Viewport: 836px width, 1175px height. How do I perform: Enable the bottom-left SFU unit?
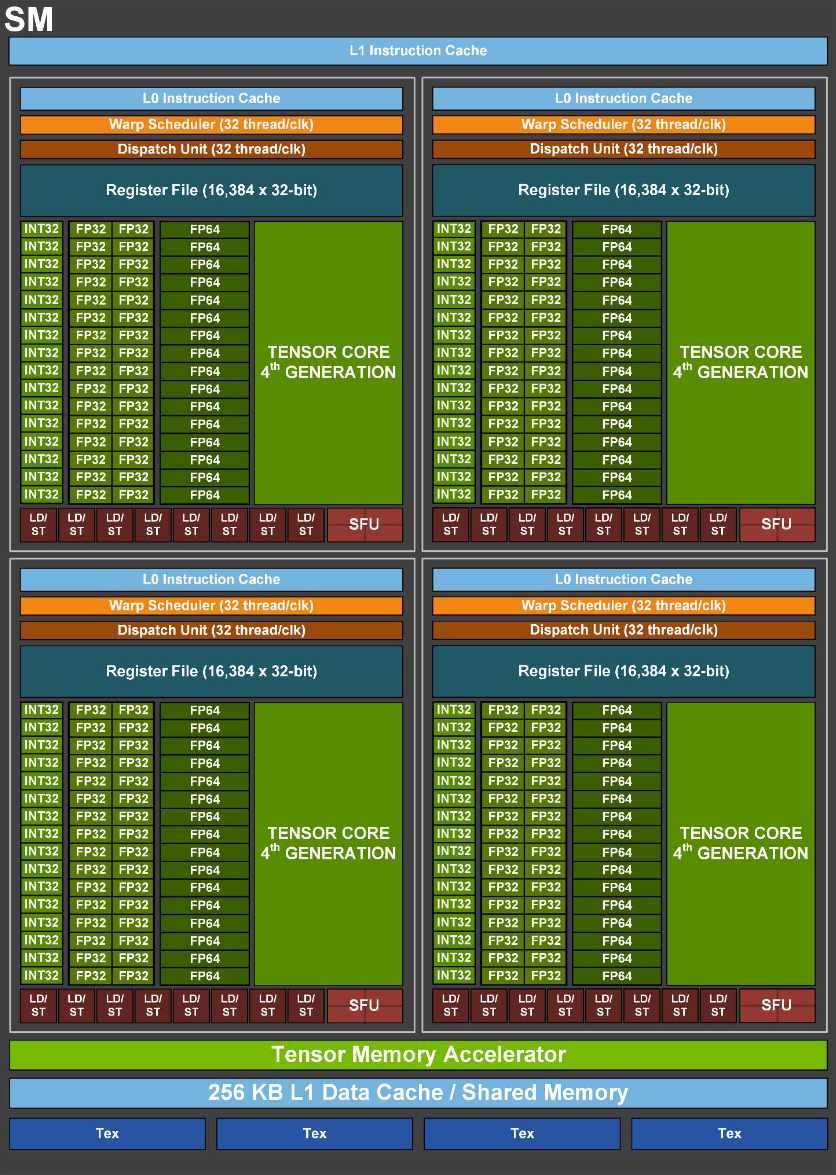364,1004
